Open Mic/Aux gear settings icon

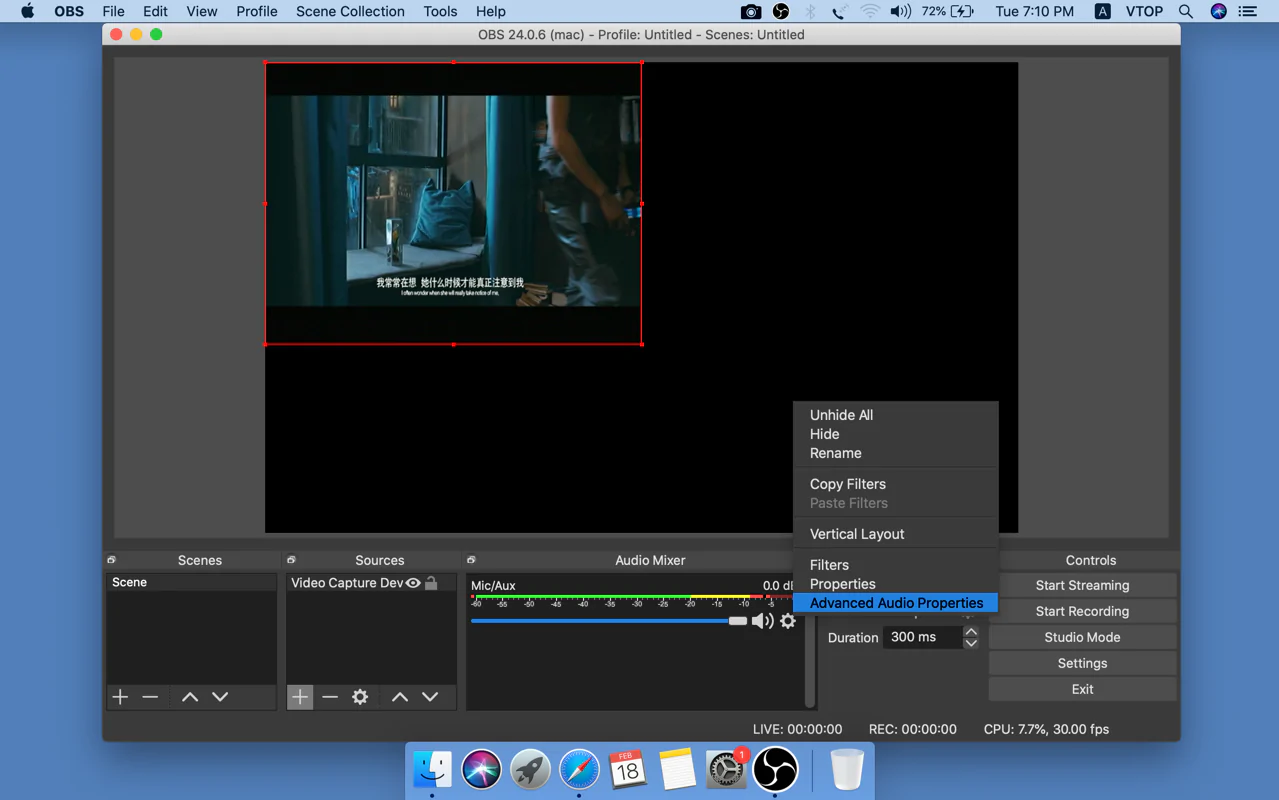pyautogui.click(x=788, y=621)
